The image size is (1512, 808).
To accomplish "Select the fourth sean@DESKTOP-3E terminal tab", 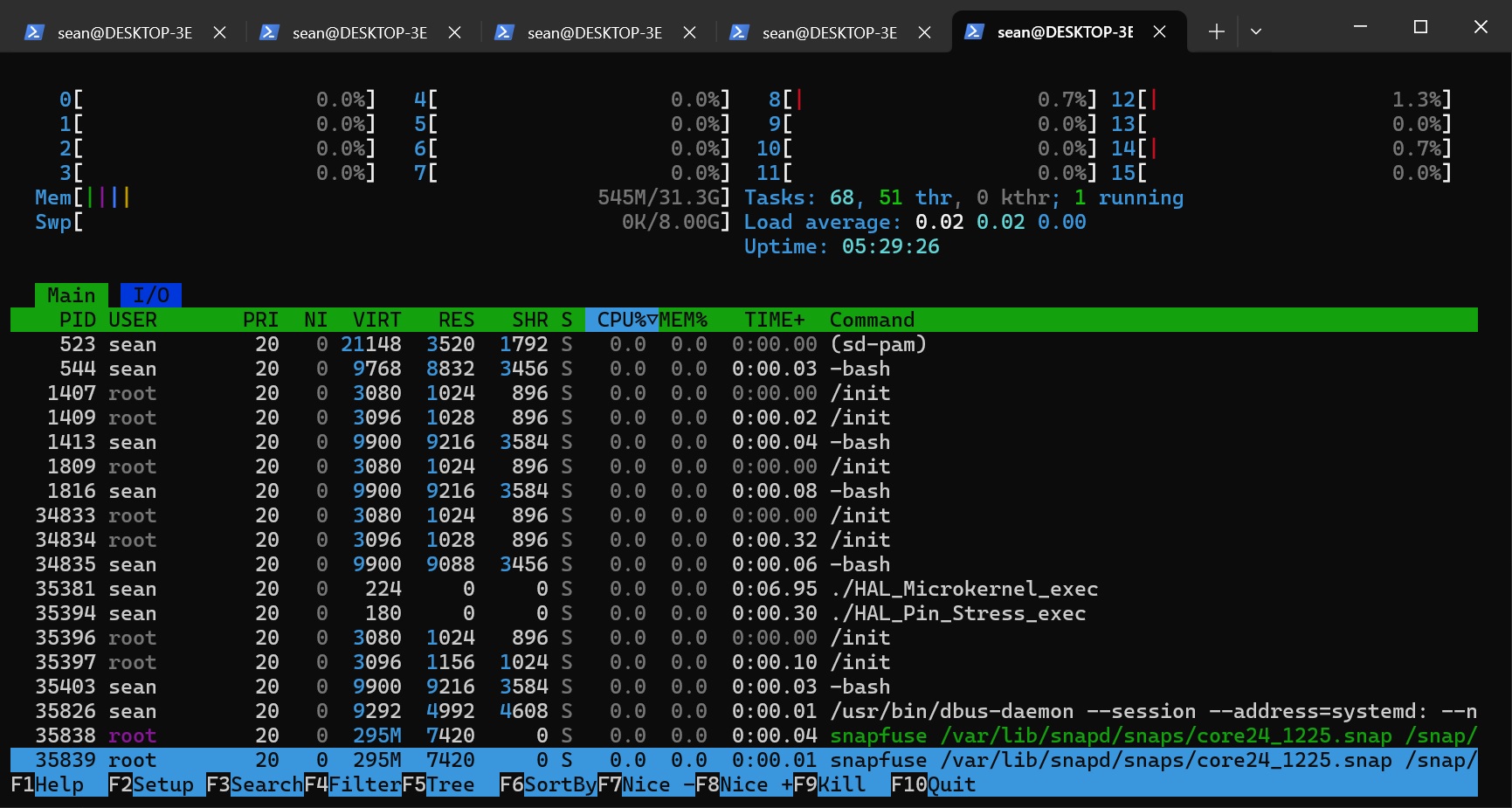I will (x=828, y=32).
